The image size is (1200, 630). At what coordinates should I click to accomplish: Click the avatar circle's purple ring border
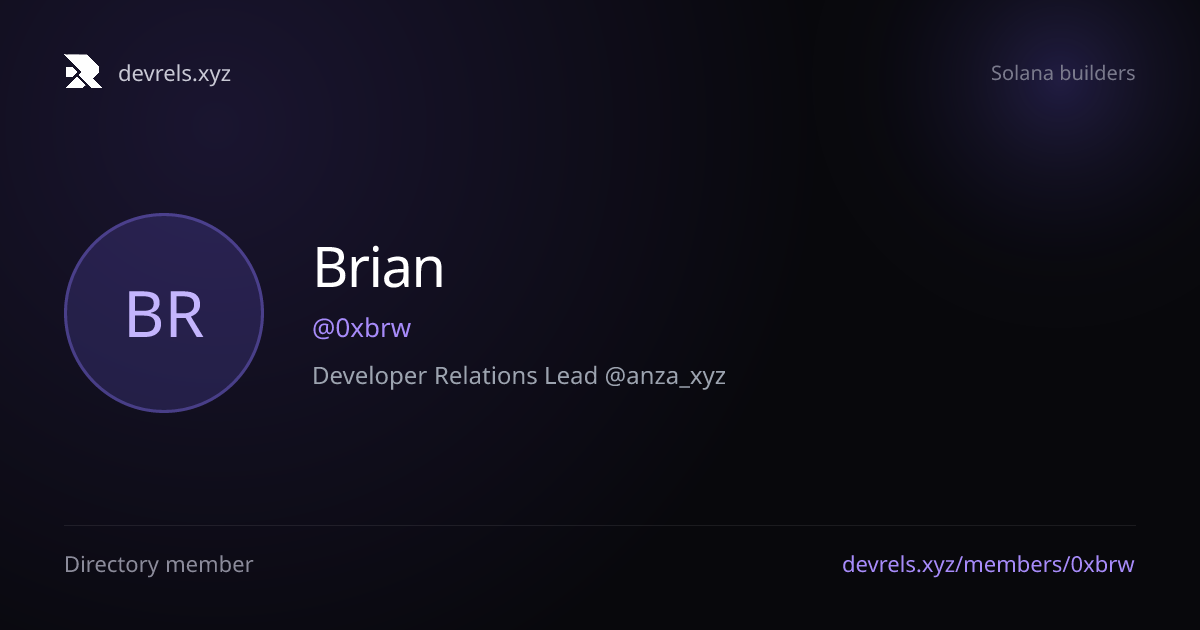pyautogui.click(x=164, y=215)
